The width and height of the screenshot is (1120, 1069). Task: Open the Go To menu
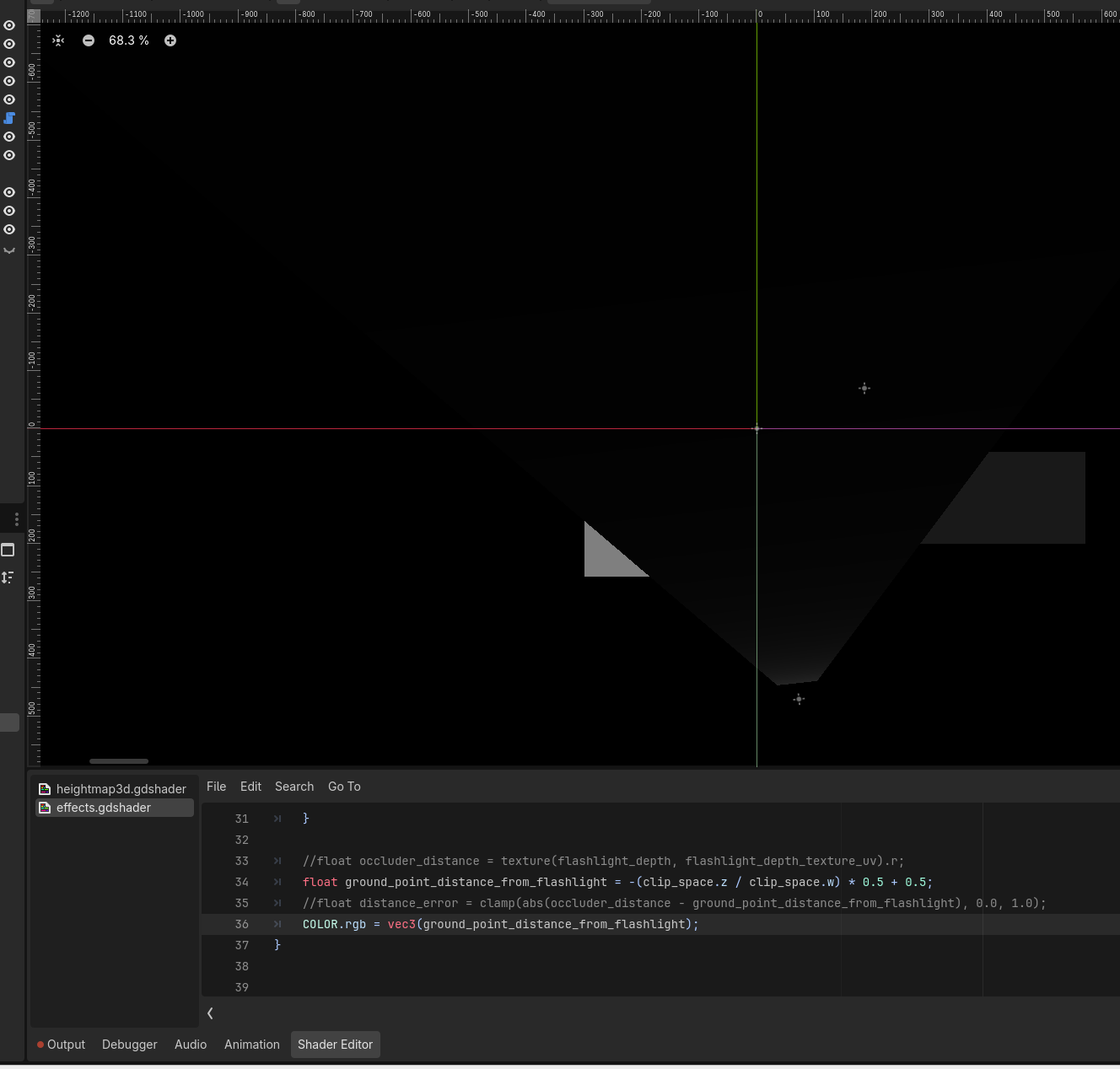[x=344, y=787]
